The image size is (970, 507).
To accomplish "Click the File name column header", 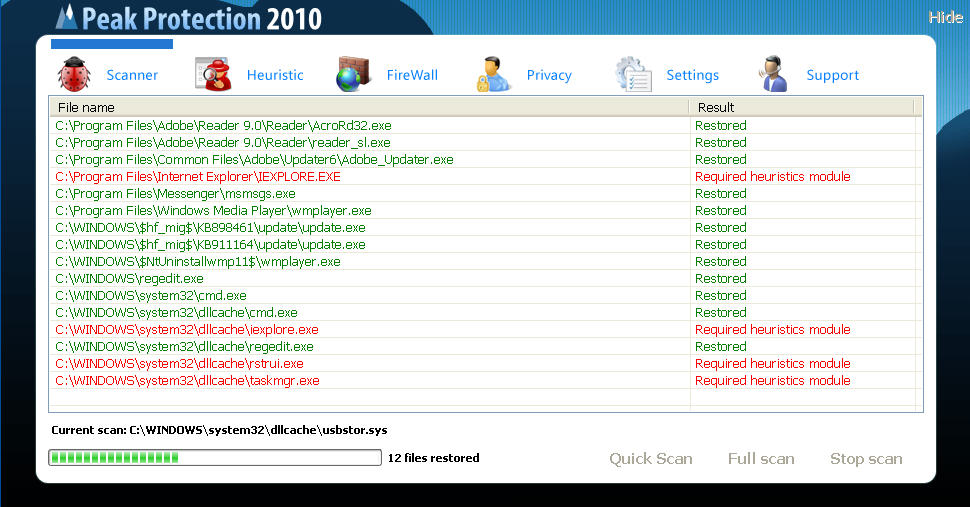I will [369, 108].
